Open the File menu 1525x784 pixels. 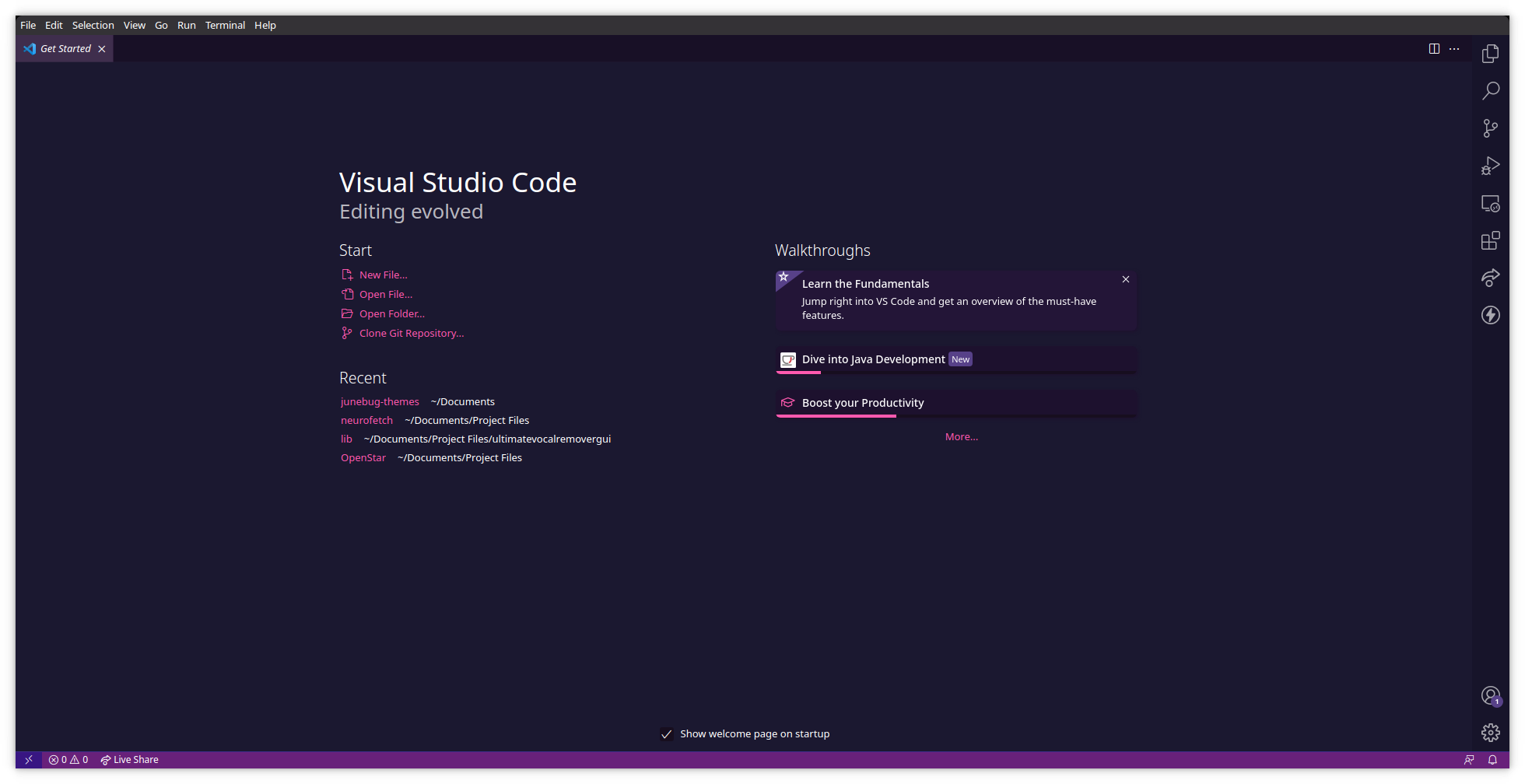[28, 25]
